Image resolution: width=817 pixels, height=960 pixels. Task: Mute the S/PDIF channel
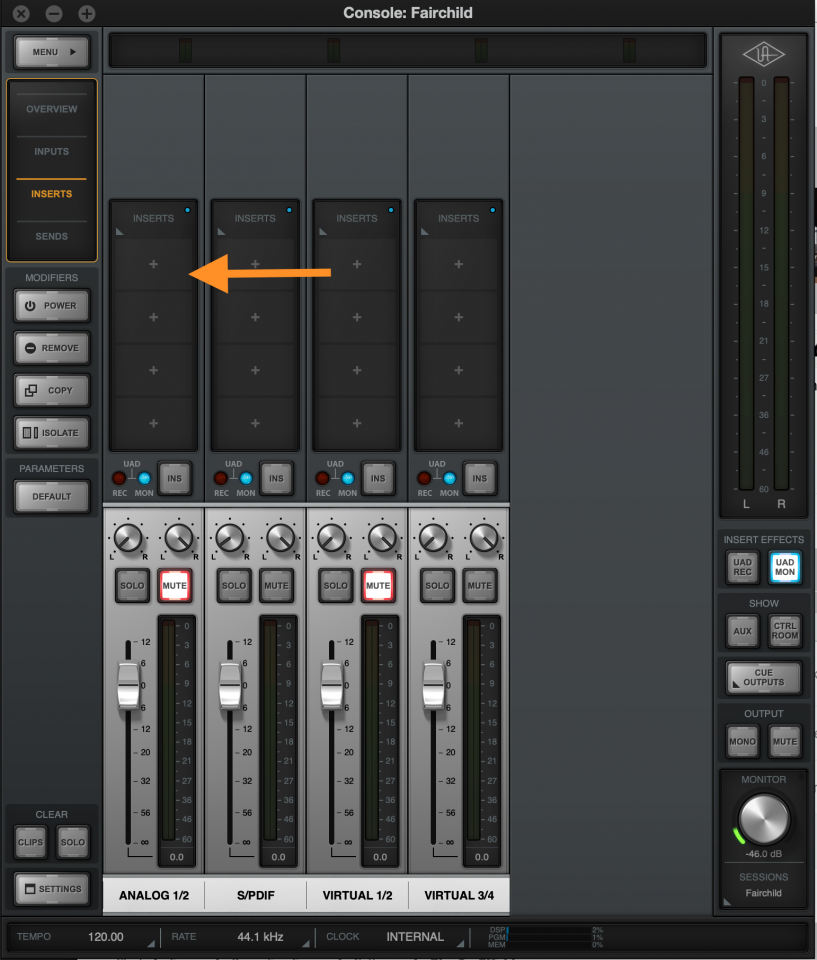point(276,585)
